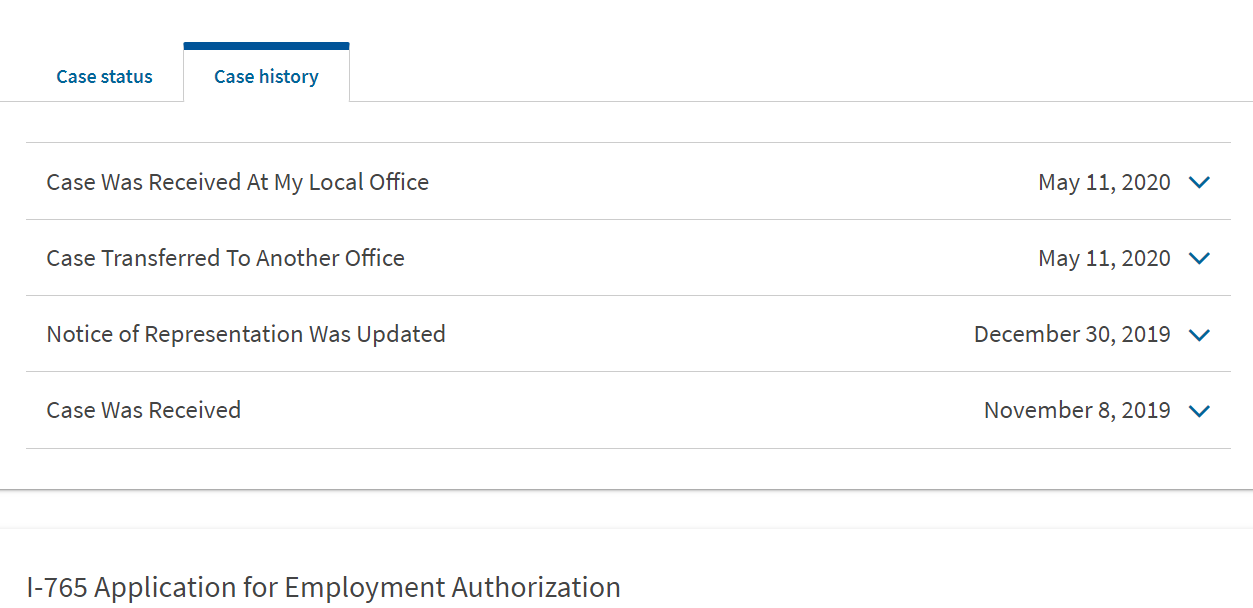Select the I-765 Application for Employment Authorization heading
1253x608 pixels.
coord(324,587)
